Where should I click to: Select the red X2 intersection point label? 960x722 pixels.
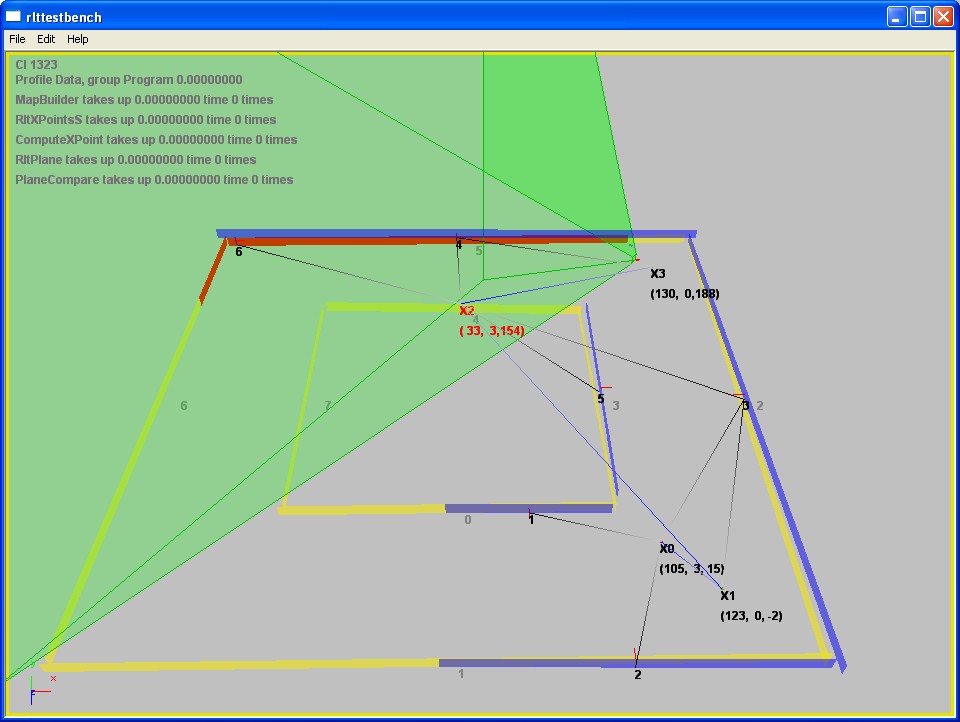(x=466, y=311)
